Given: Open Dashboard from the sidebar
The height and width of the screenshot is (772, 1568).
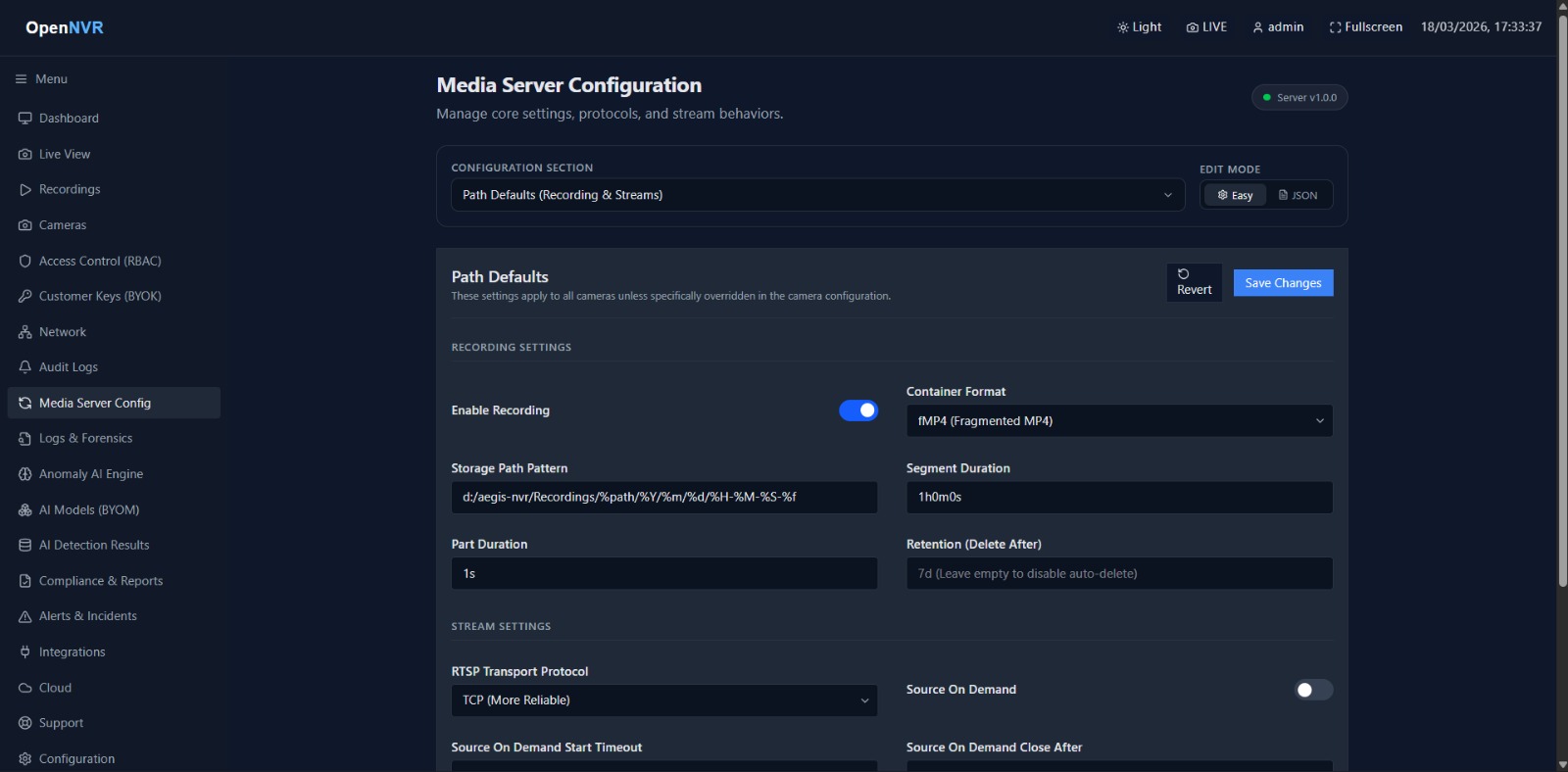Looking at the screenshot, I should point(114,119).
